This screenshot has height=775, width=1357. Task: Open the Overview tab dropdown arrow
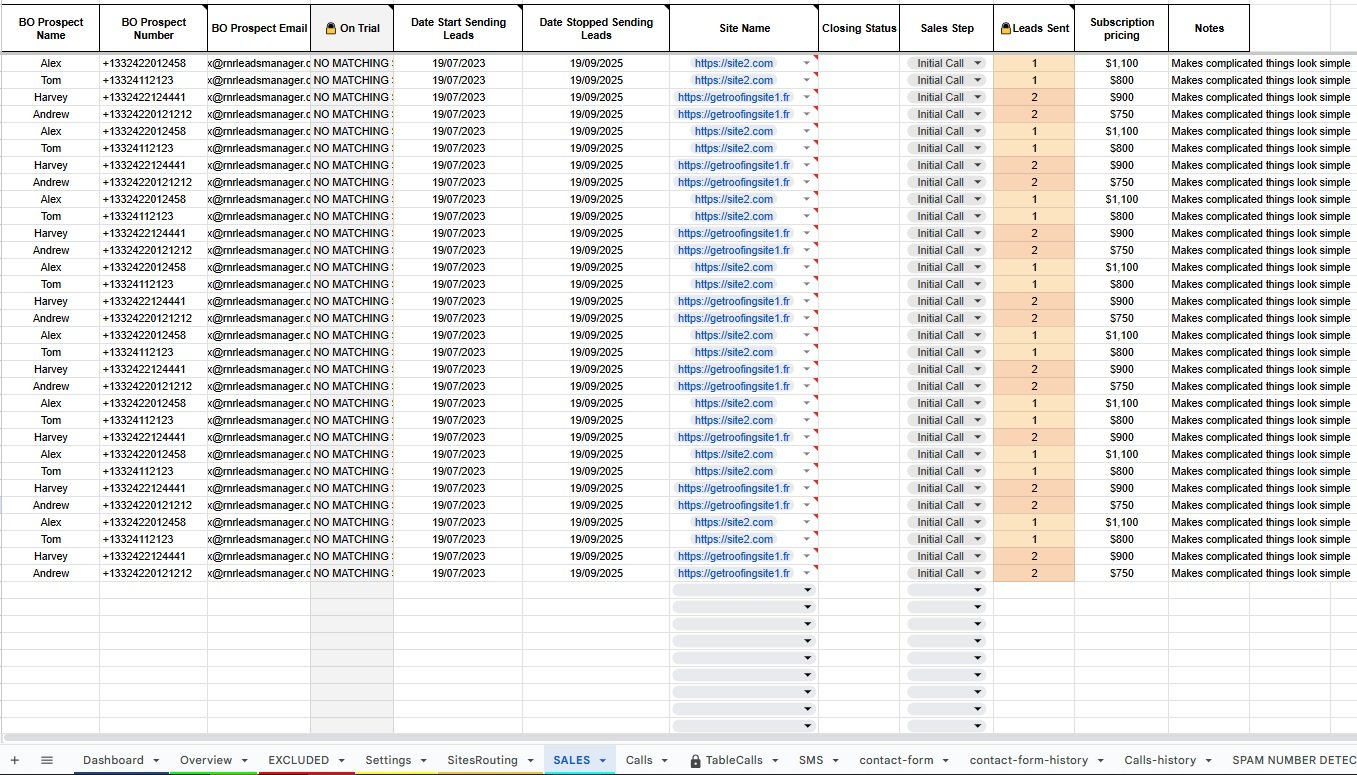(x=243, y=761)
